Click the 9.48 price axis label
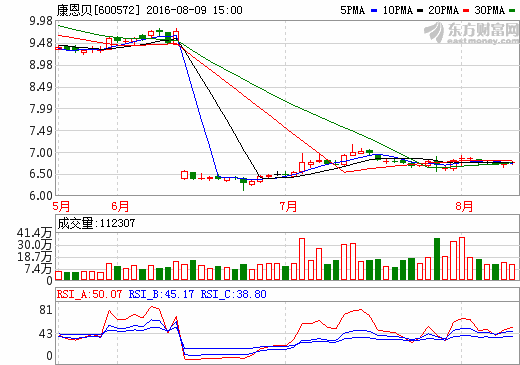 tap(41, 43)
